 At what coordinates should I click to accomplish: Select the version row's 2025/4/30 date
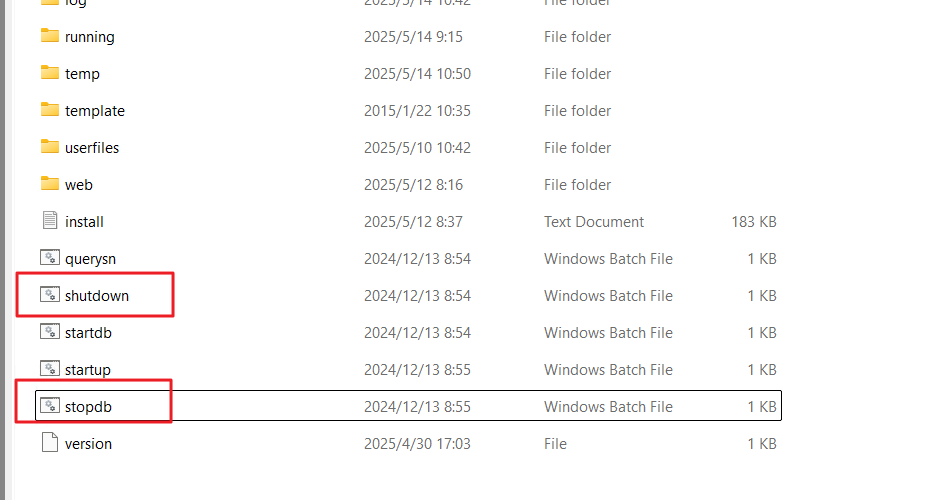(417, 444)
